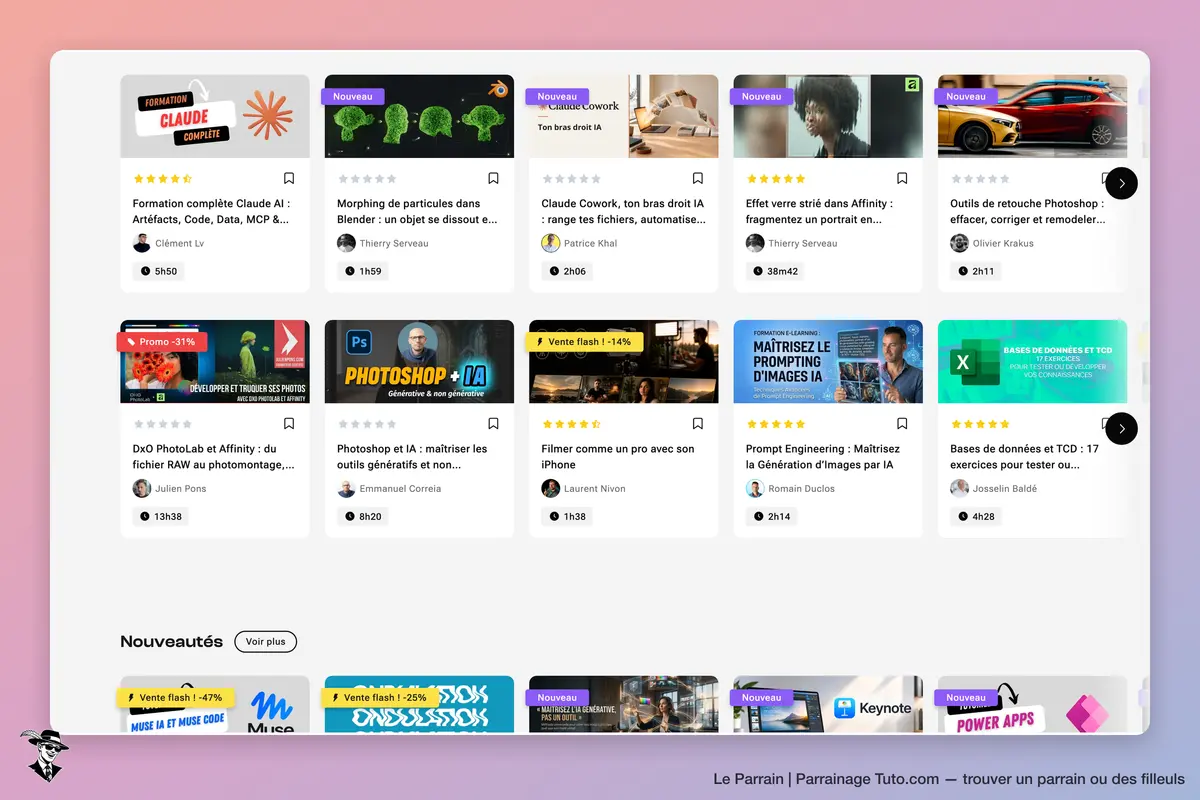Click the "Maîtrisez le prompting d'images IA" thumbnail
This screenshot has height=800, width=1200.
coord(828,361)
